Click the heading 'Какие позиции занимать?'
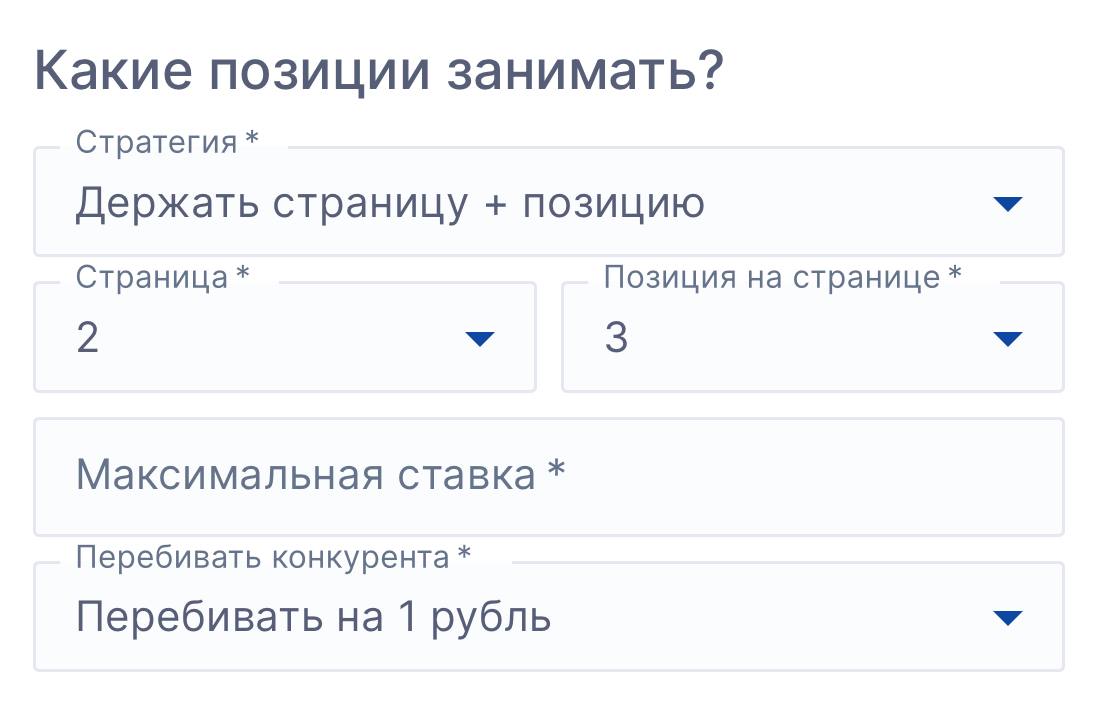Image resolution: width=1097 pixels, height=723 pixels. (x=378, y=73)
